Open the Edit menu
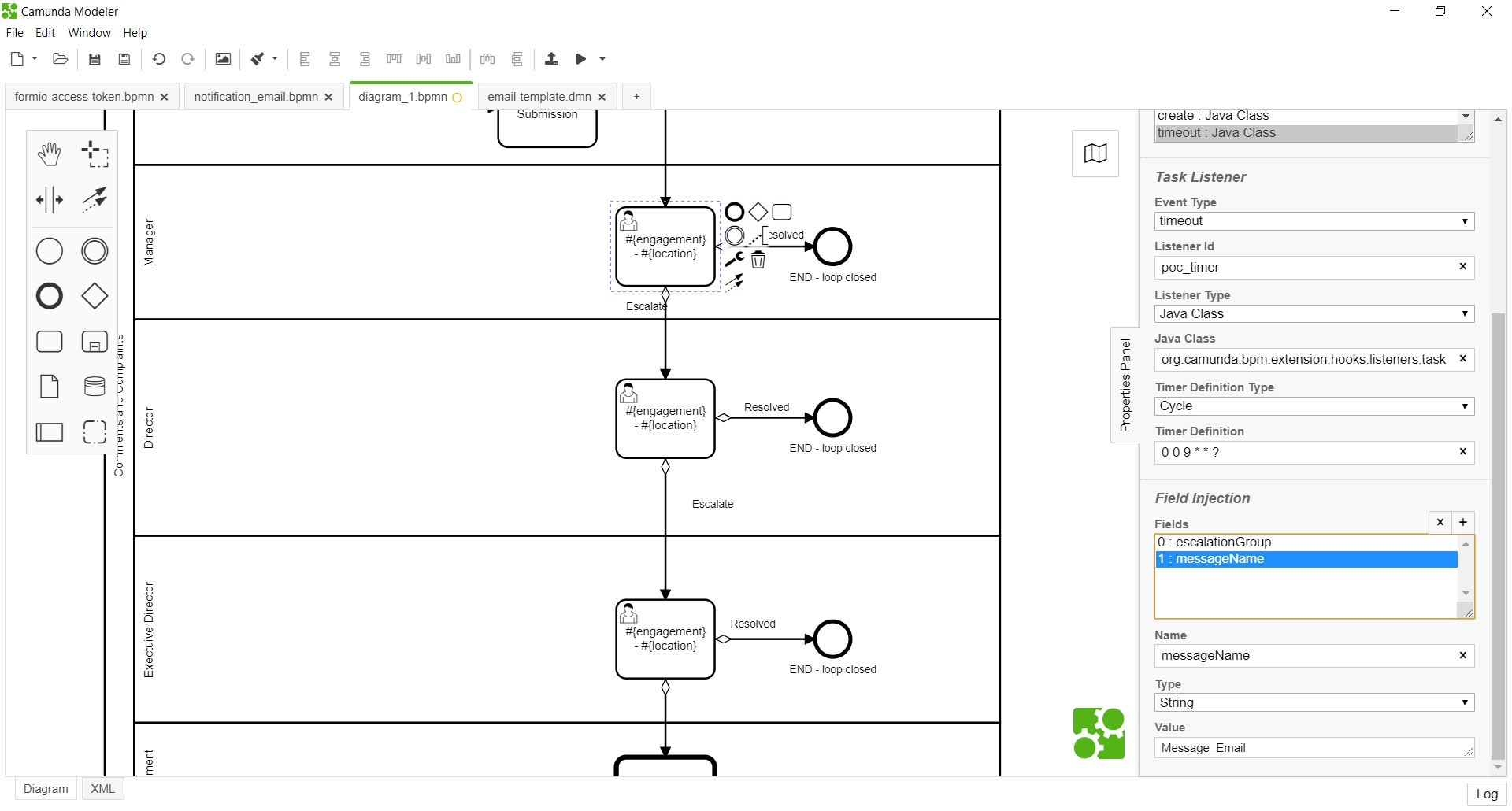The width and height of the screenshot is (1512, 811). 45,33
